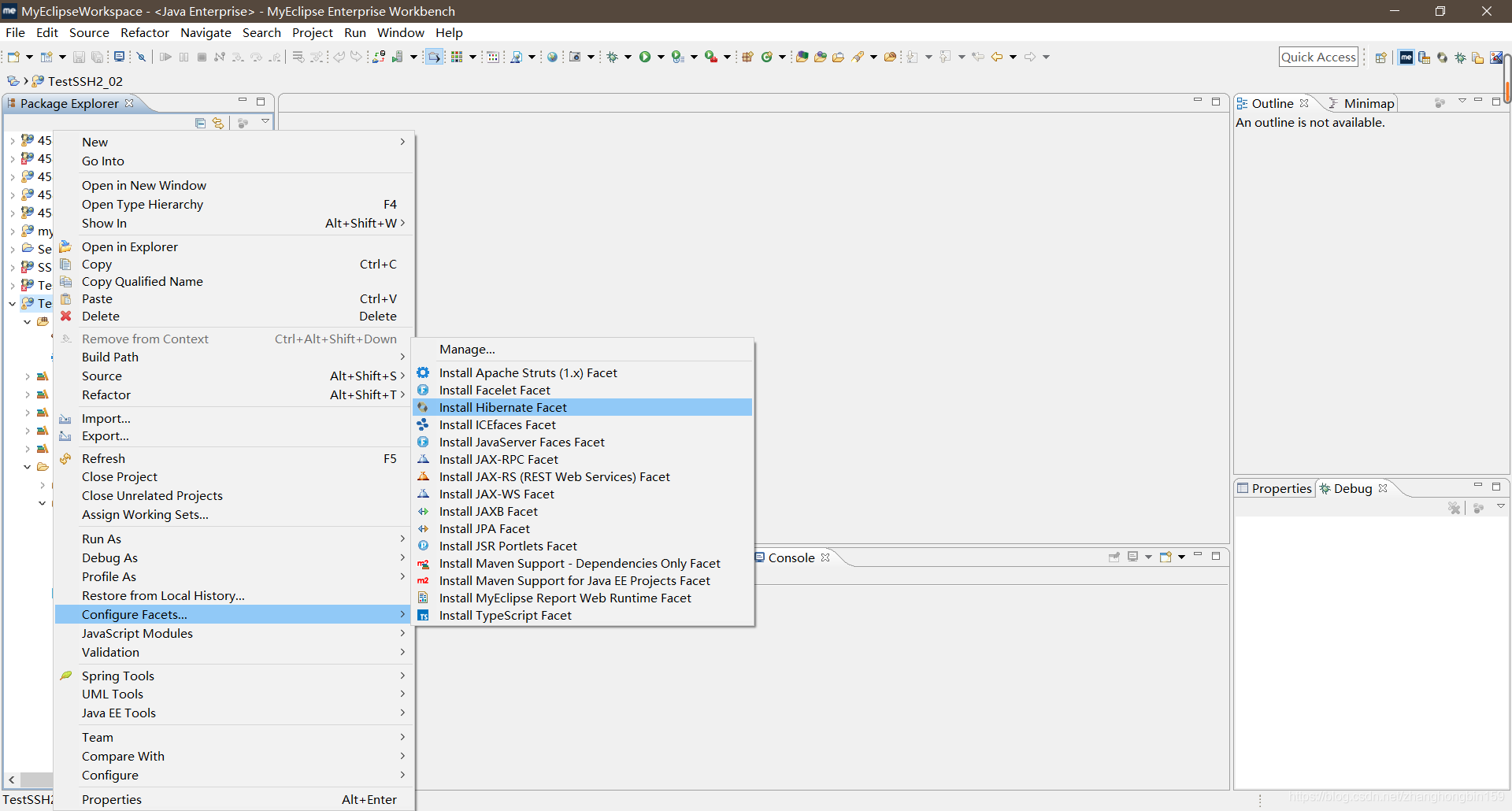Viewport: 1512px width, 811px height.
Task: Open the Navigate menu
Action: coord(206,32)
